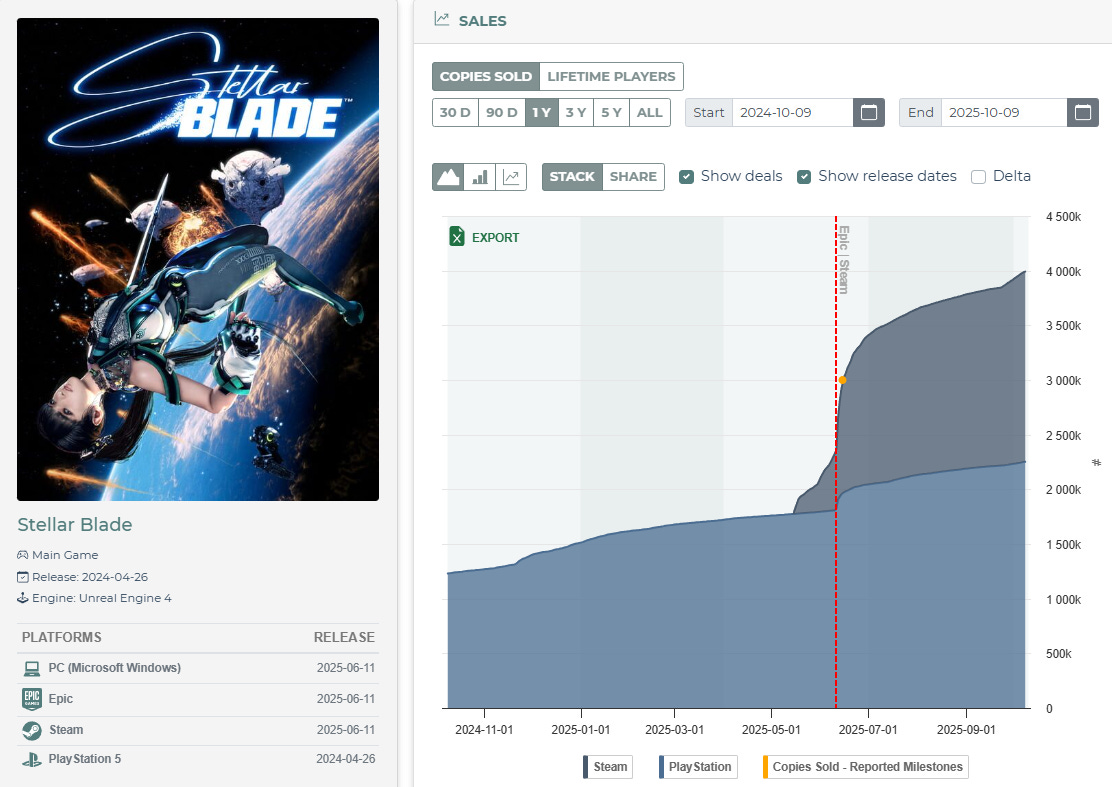Click the Epic Games platform icon
The width and height of the screenshot is (1112, 787).
click(32, 699)
